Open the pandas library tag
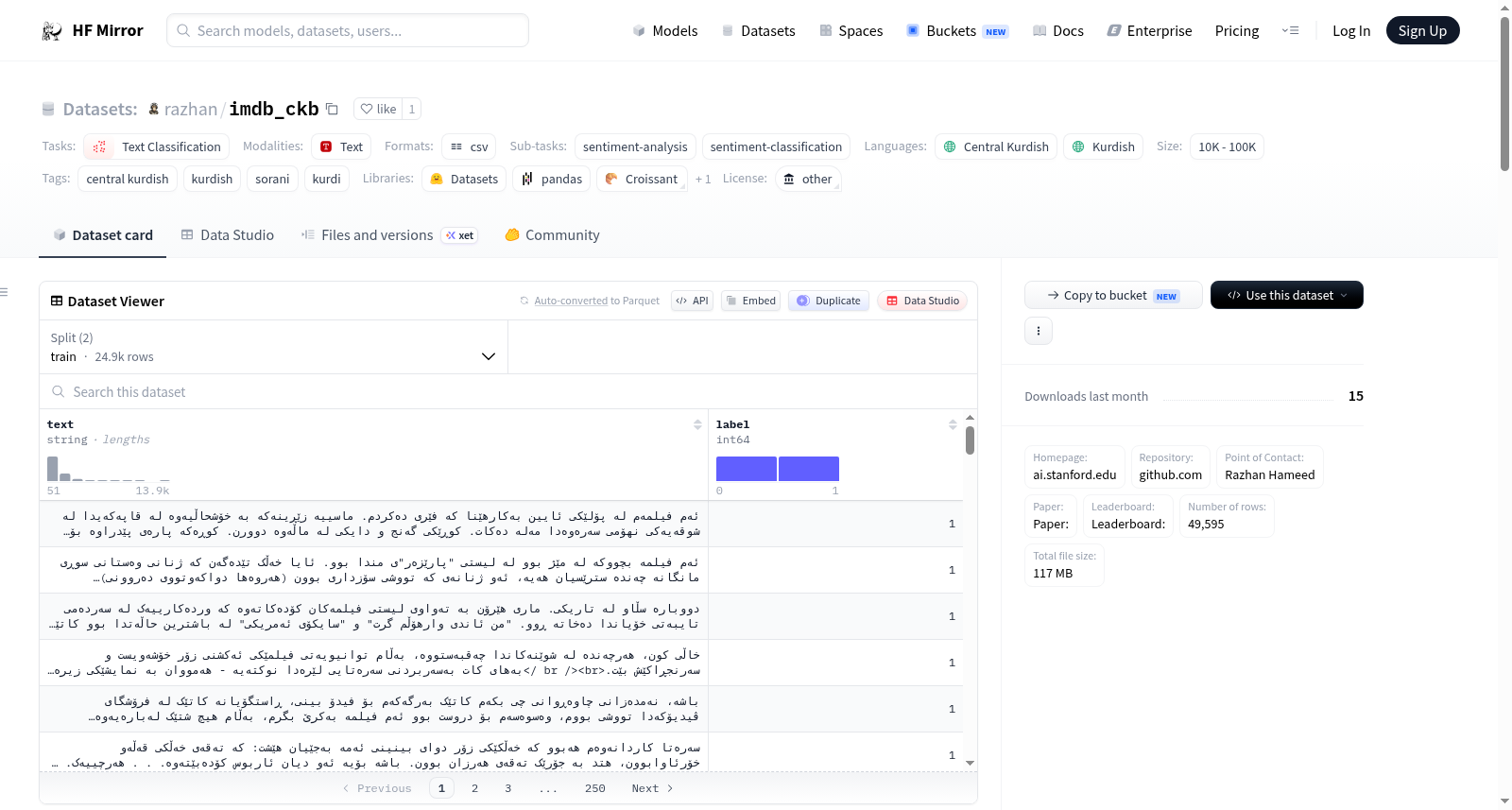The height and width of the screenshot is (810, 1512). pos(552,179)
